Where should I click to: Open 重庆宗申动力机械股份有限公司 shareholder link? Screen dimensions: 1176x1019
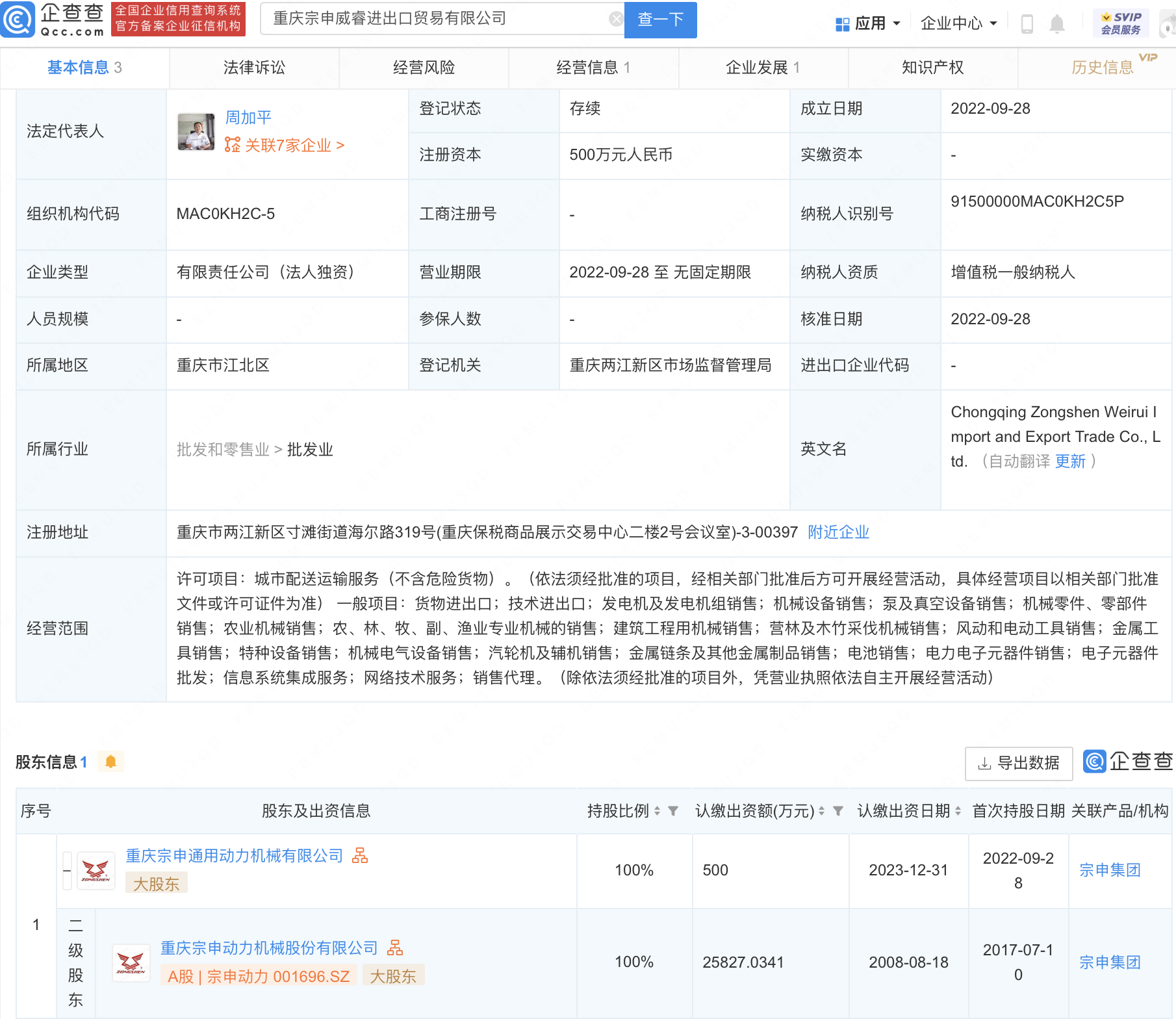pos(269,948)
